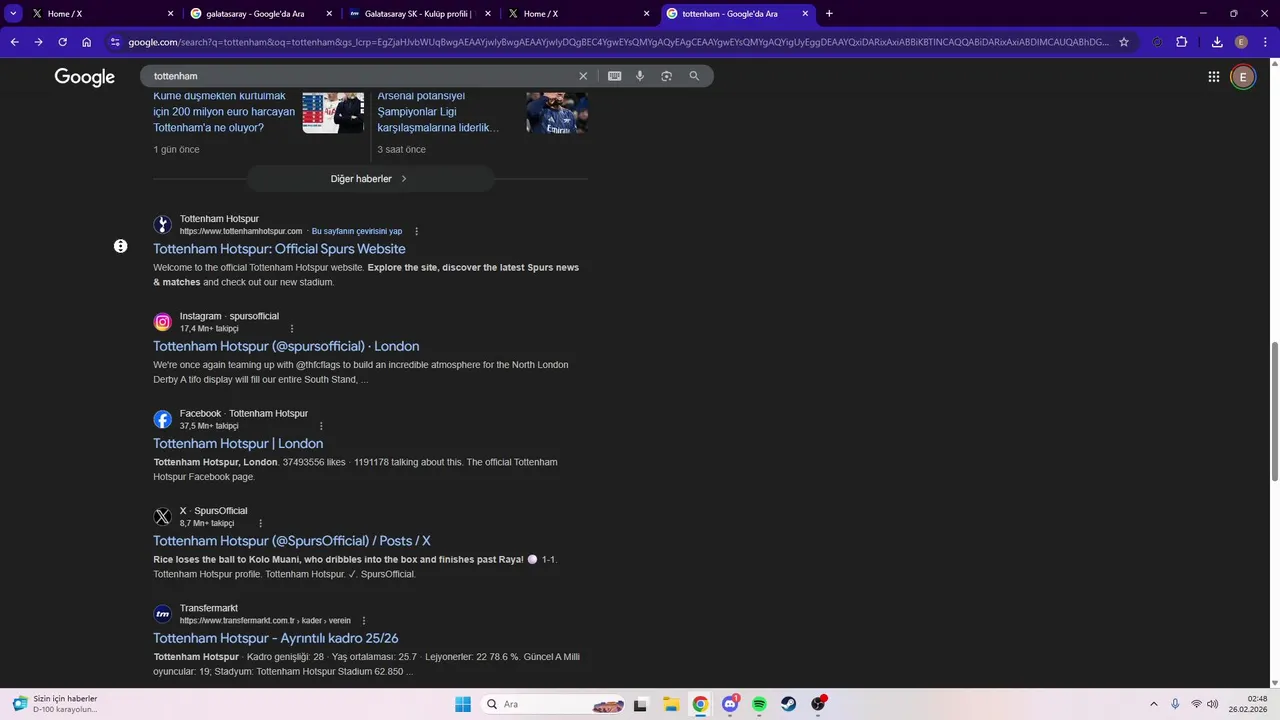
Task: Open Tottenham Hotspur: Official Spurs Website link
Action: (x=279, y=249)
